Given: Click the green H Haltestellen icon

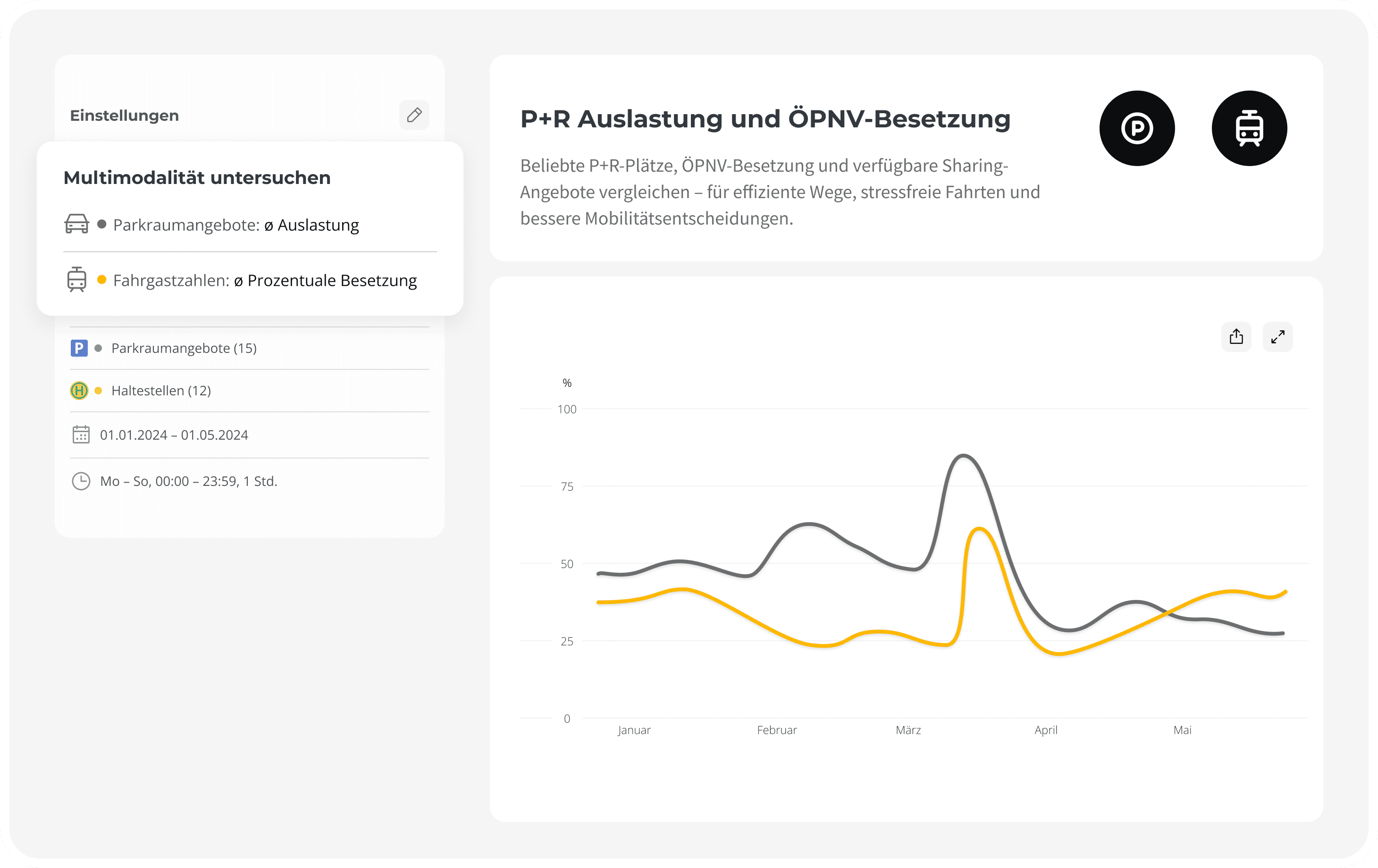Looking at the screenshot, I should [79, 390].
